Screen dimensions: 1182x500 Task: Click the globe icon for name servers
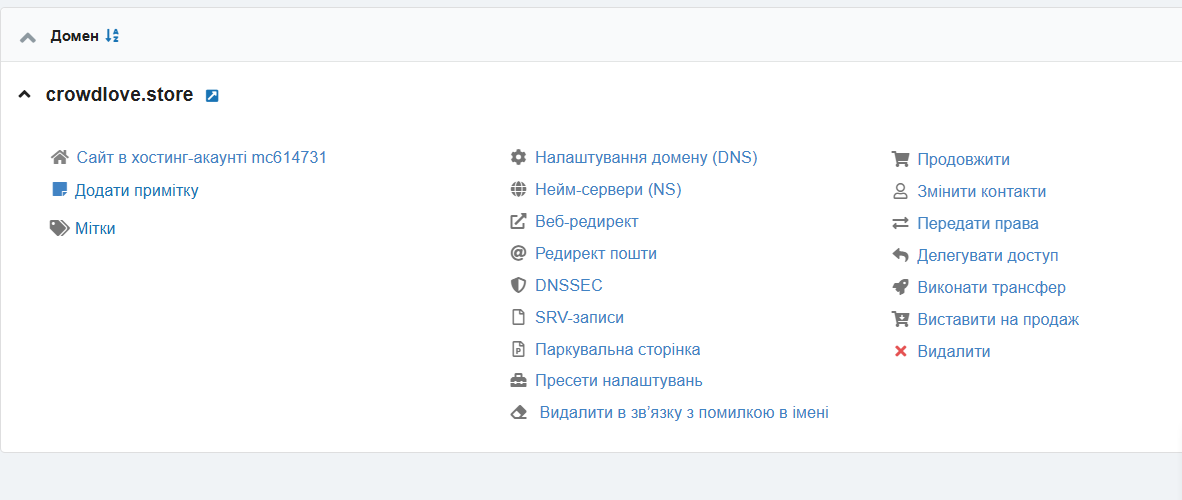[x=518, y=189]
